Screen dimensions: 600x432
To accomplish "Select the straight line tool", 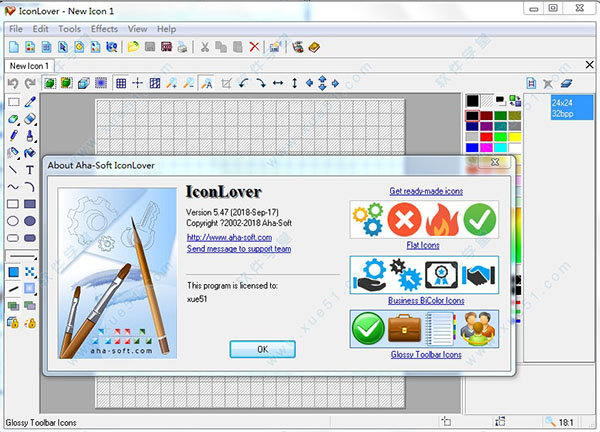I will [x=13, y=170].
